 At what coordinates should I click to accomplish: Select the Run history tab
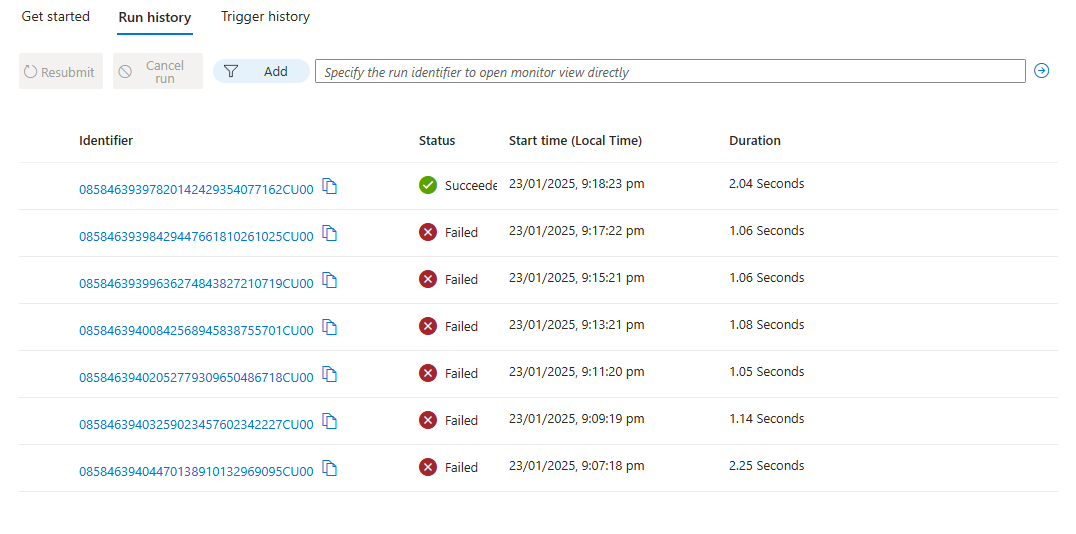154,18
